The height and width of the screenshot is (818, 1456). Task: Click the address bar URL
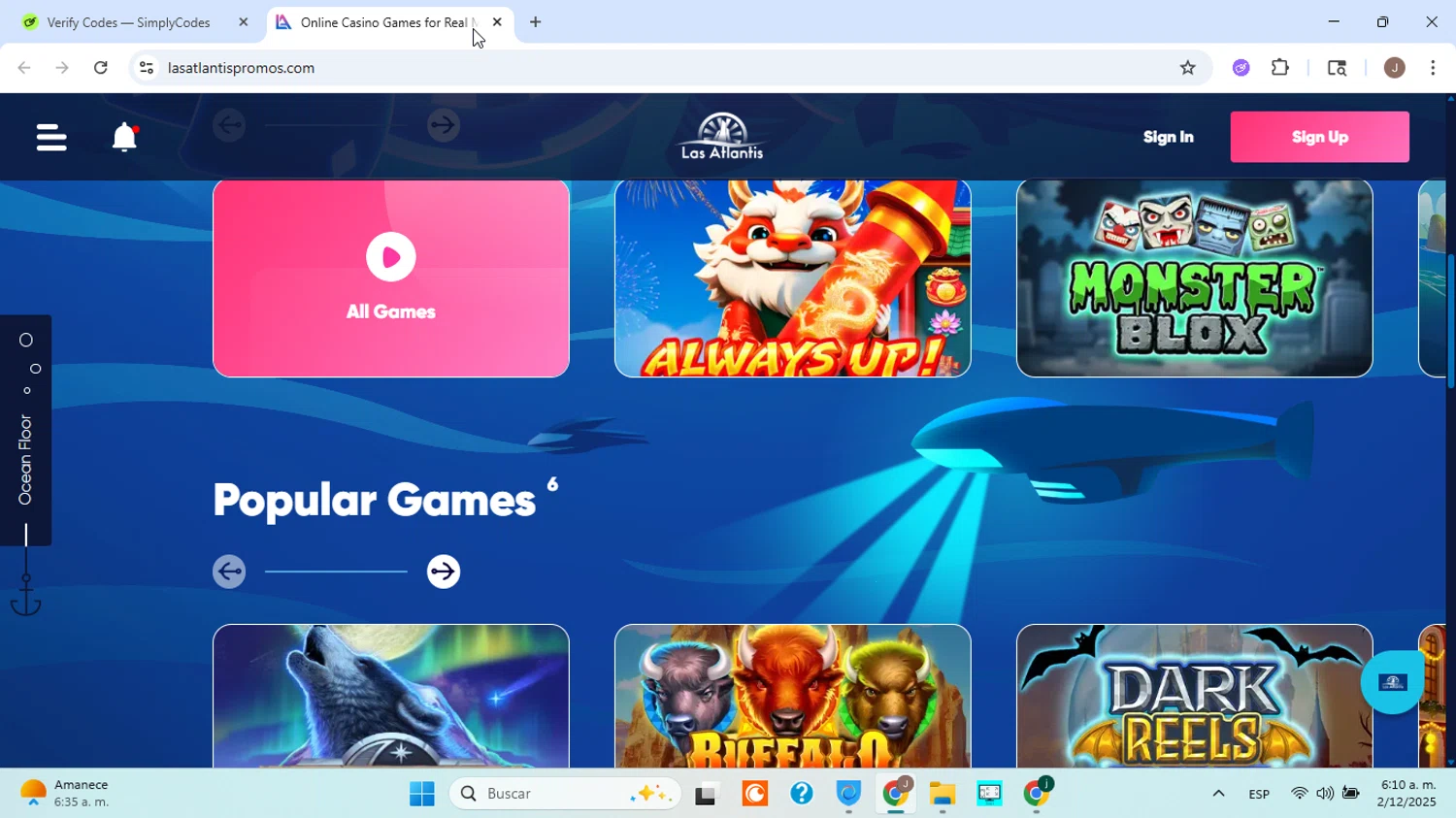point(241,68)
